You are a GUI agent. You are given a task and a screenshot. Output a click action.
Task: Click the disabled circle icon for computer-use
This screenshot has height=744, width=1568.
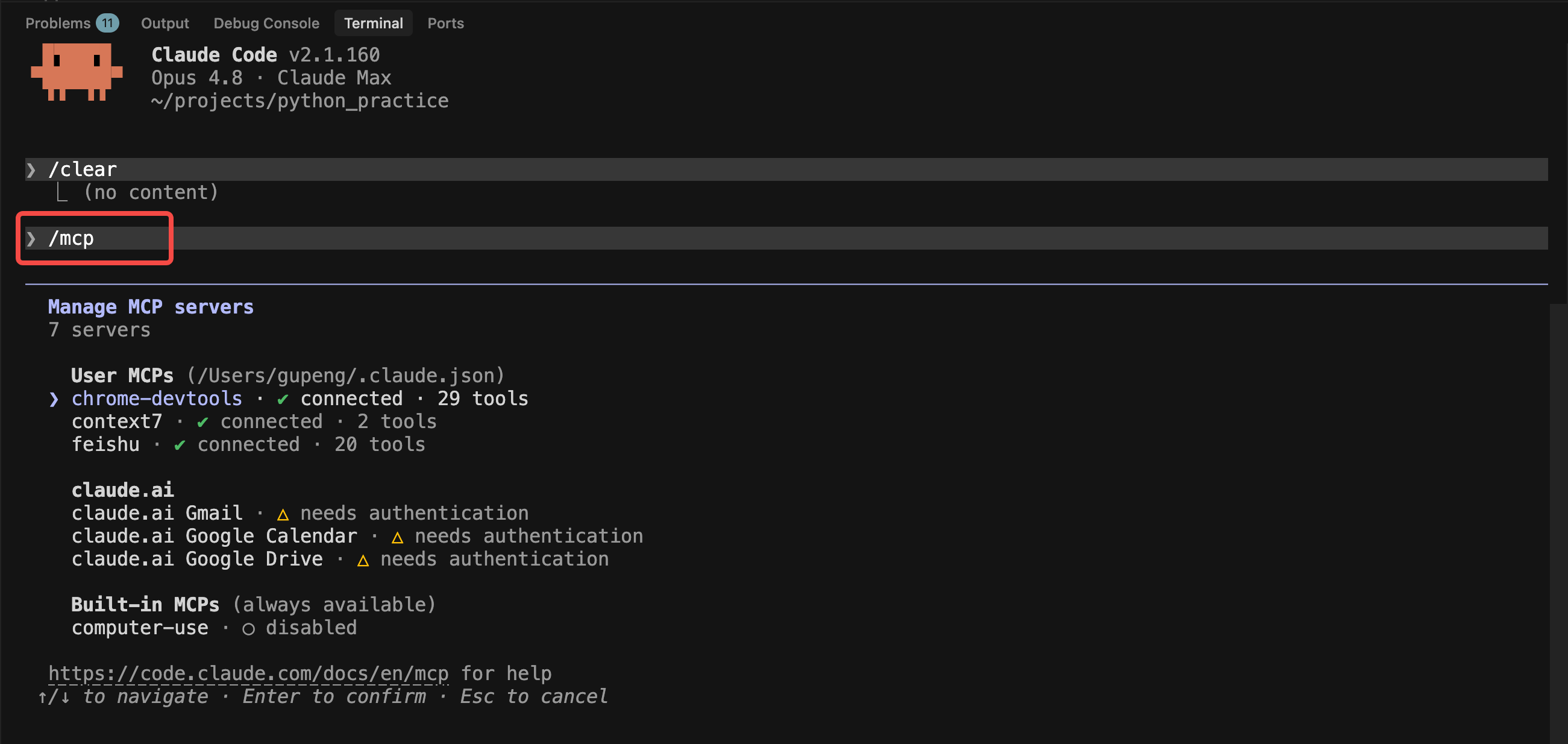click(248, 629)
